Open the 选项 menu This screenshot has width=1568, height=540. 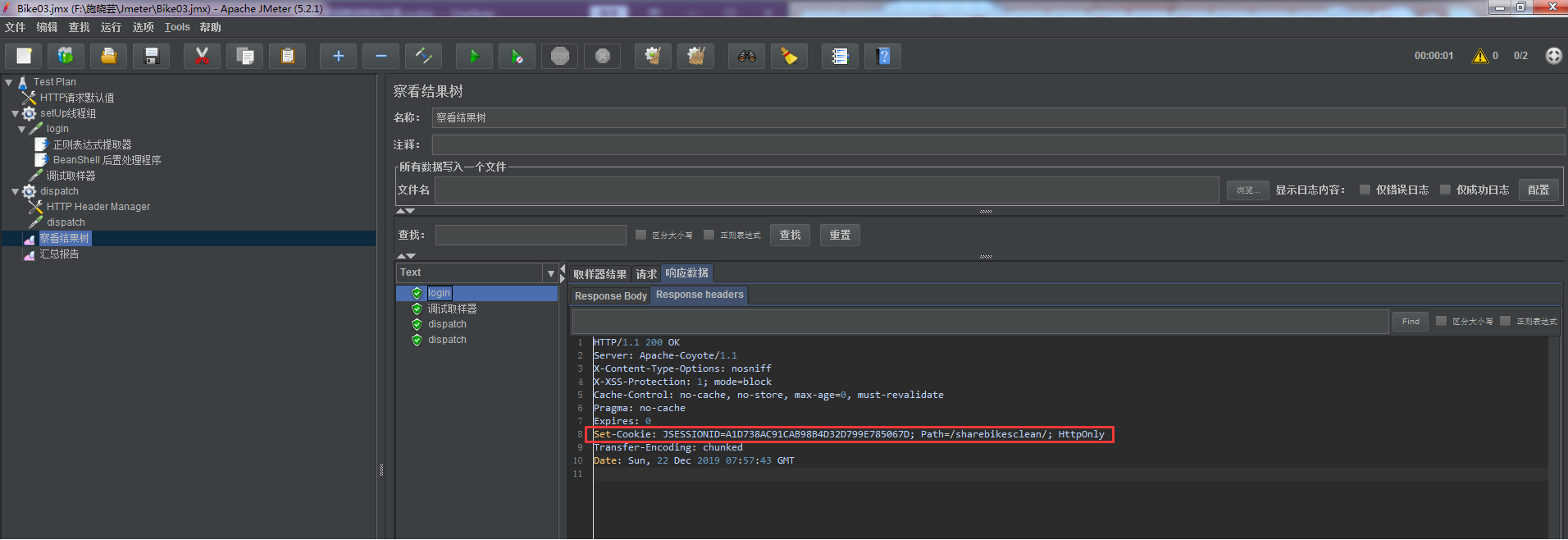(144, 27)
